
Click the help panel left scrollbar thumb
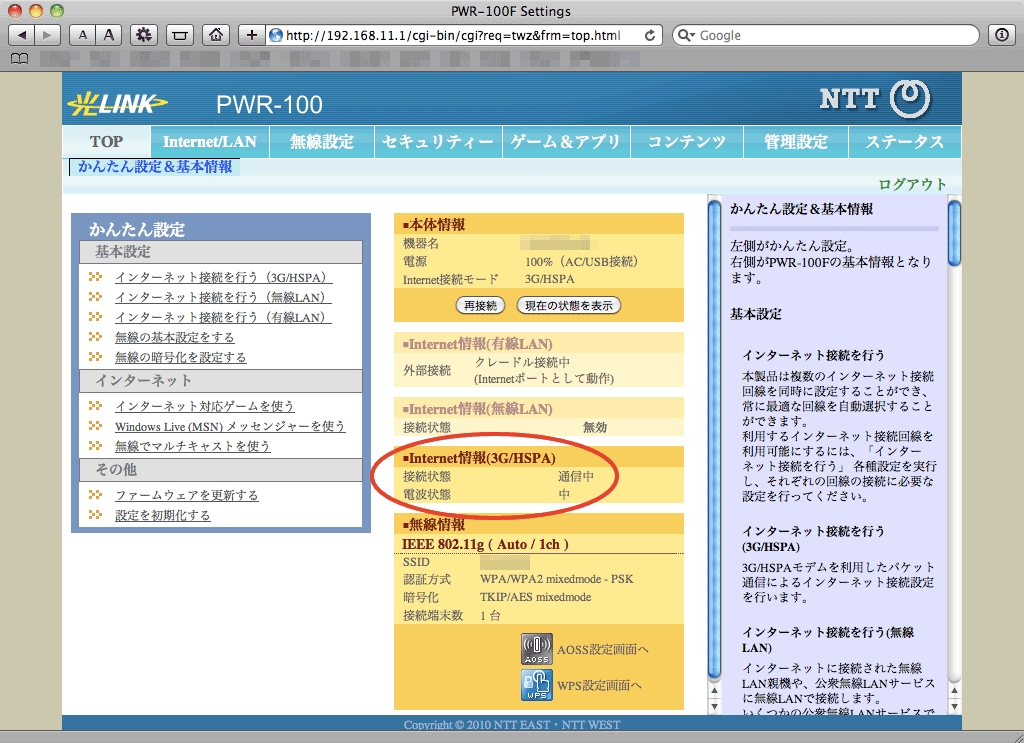click(714, 439)
